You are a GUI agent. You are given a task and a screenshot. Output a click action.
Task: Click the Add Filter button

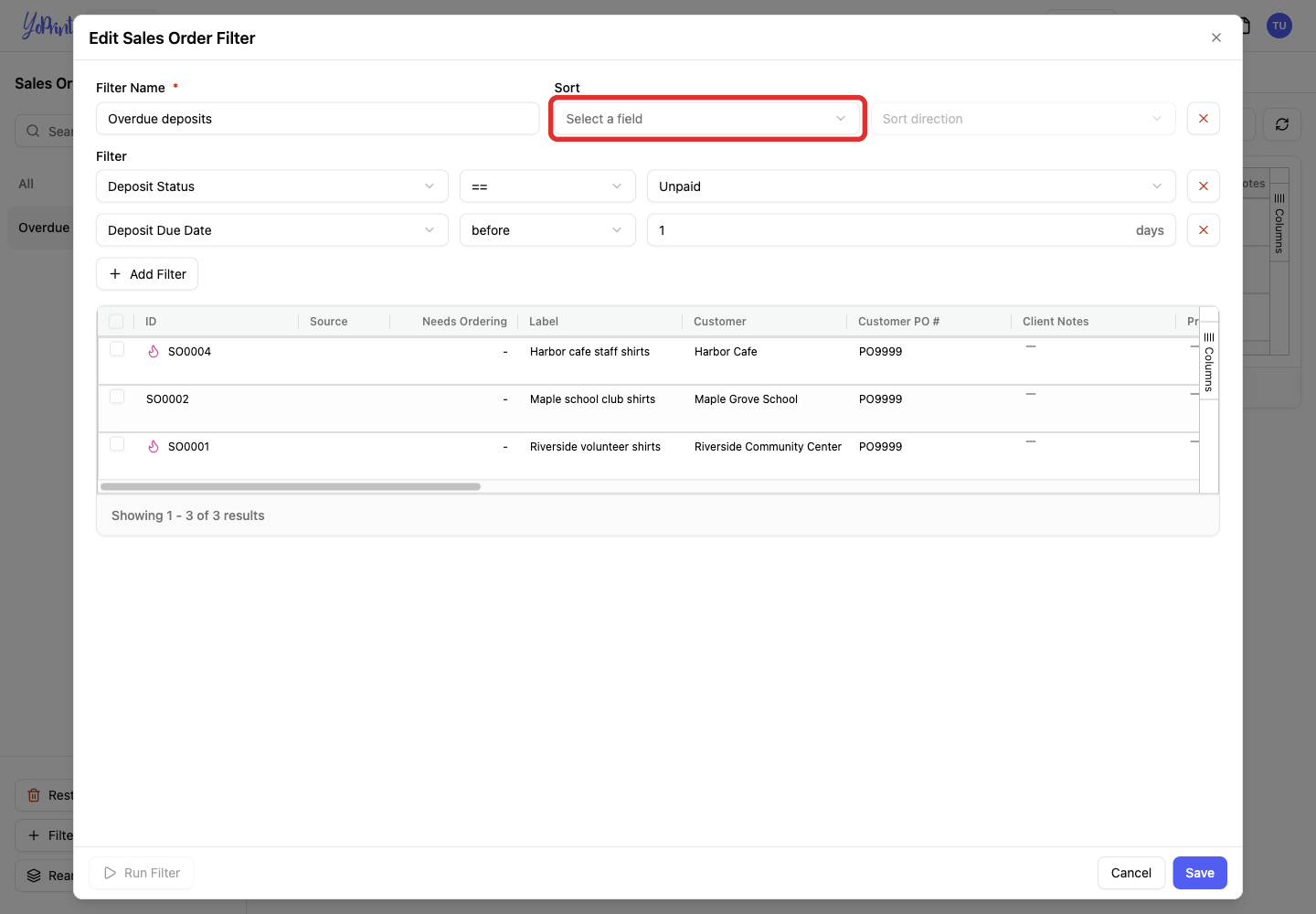tap(147, 274)
